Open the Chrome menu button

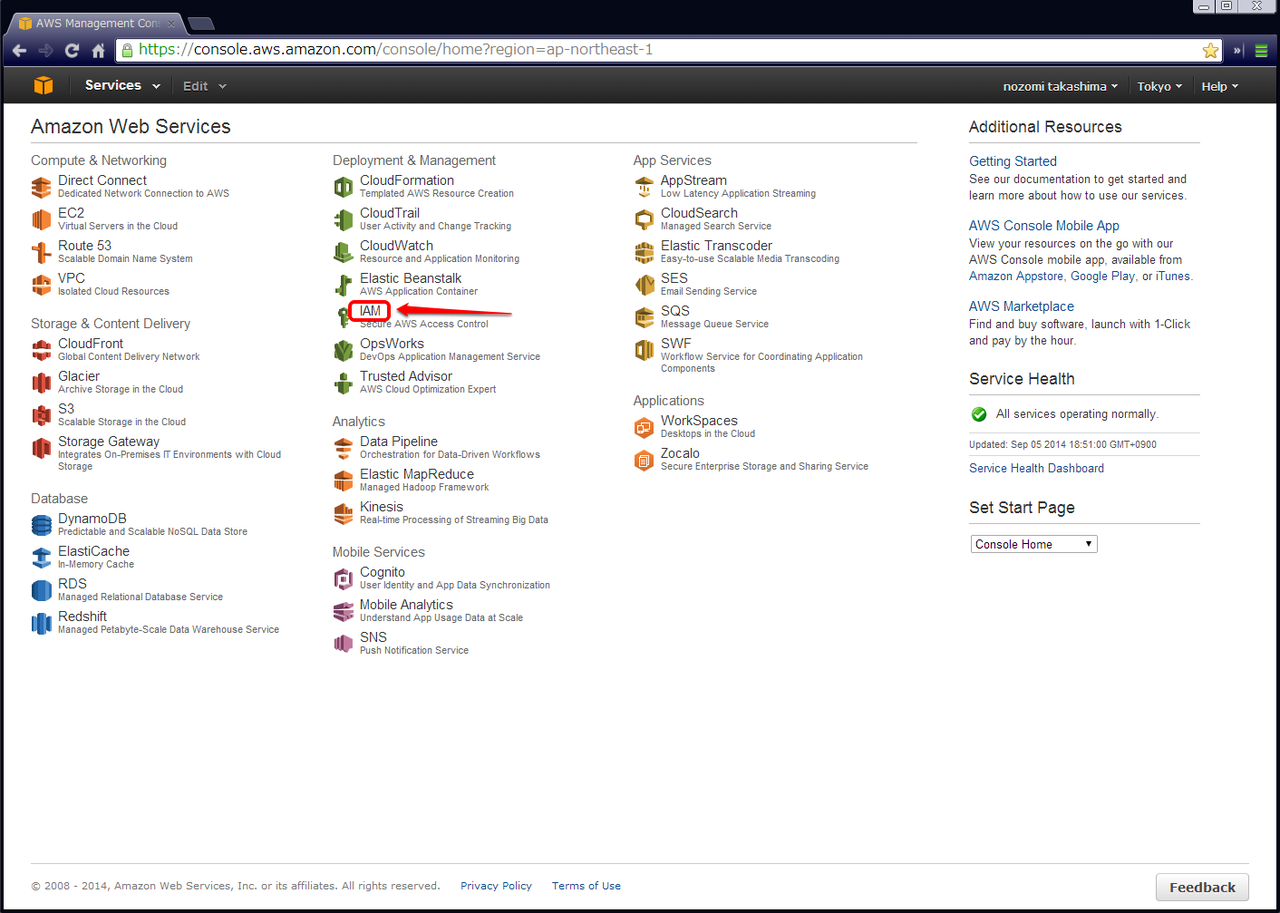click(x=1262, y=50)
